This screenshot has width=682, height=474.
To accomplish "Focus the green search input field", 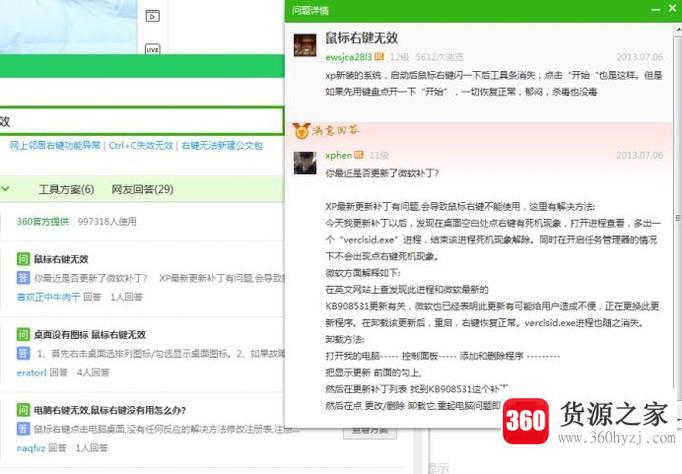I will (x=141, y=121).
